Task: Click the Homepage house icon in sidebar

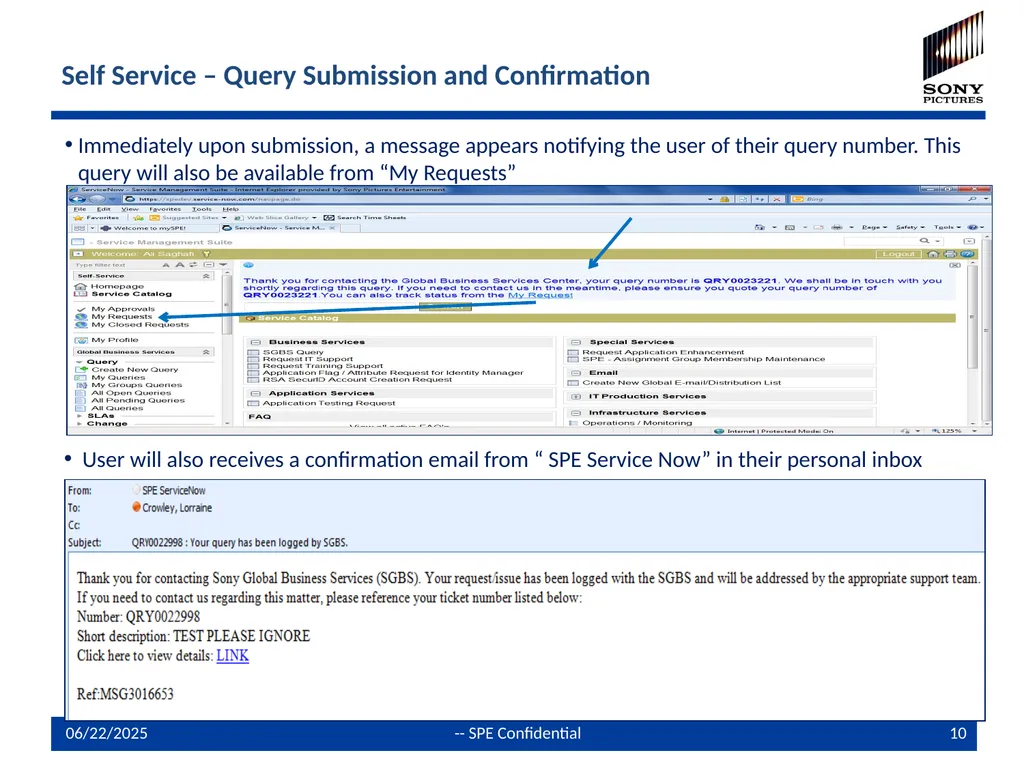Action: 81,287
